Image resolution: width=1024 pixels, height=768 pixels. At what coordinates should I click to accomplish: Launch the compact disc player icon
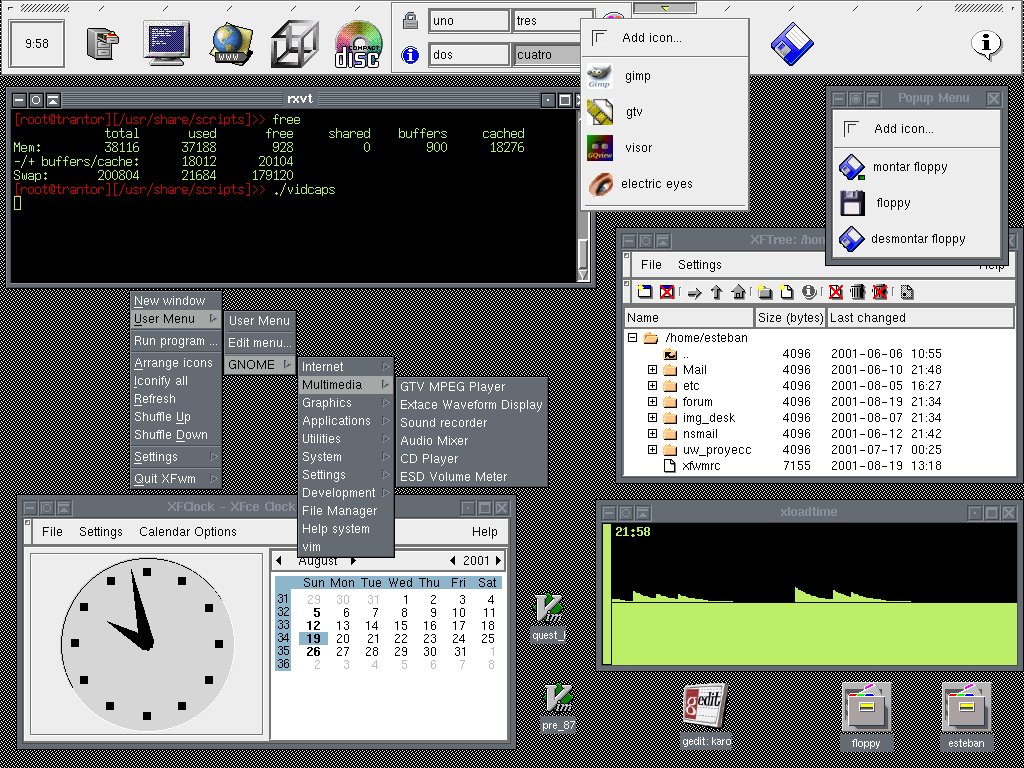[x=358, y=44]
